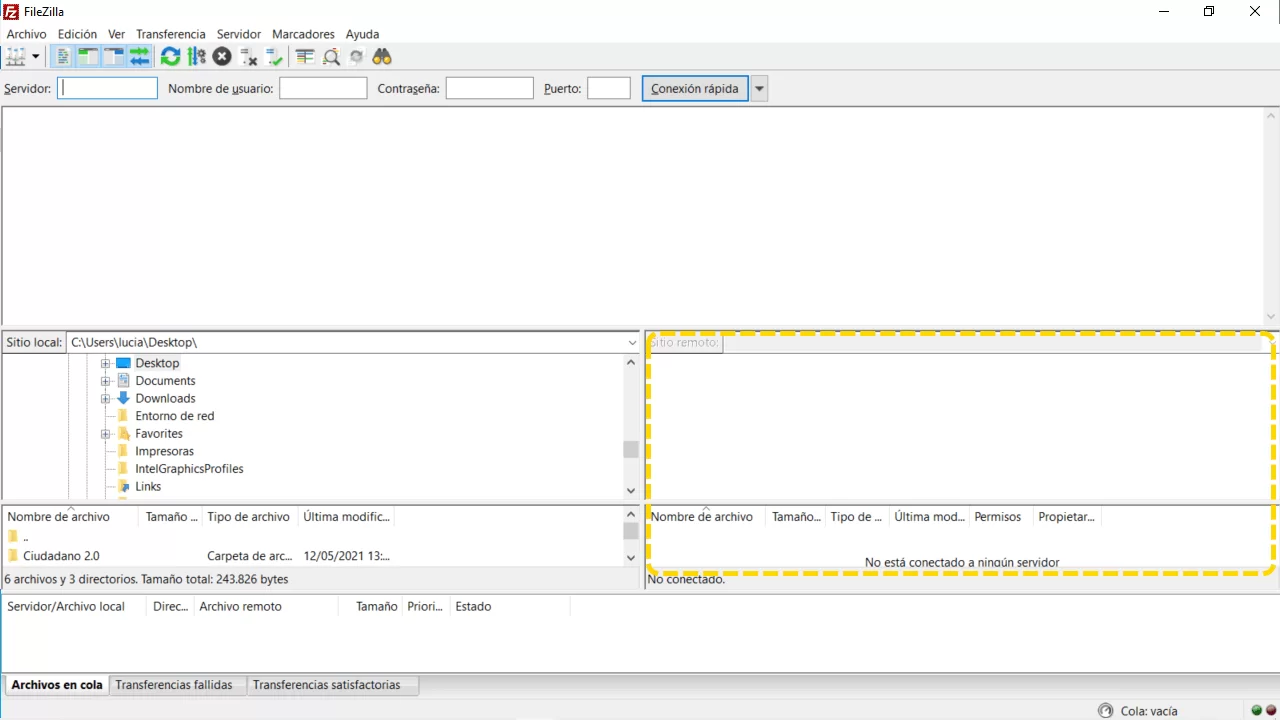This screenshot has width=1280, height=720.
Task: Select the IntelGraphicsProfiles folder
Action: pyautogui.click(x=189, y=469)
